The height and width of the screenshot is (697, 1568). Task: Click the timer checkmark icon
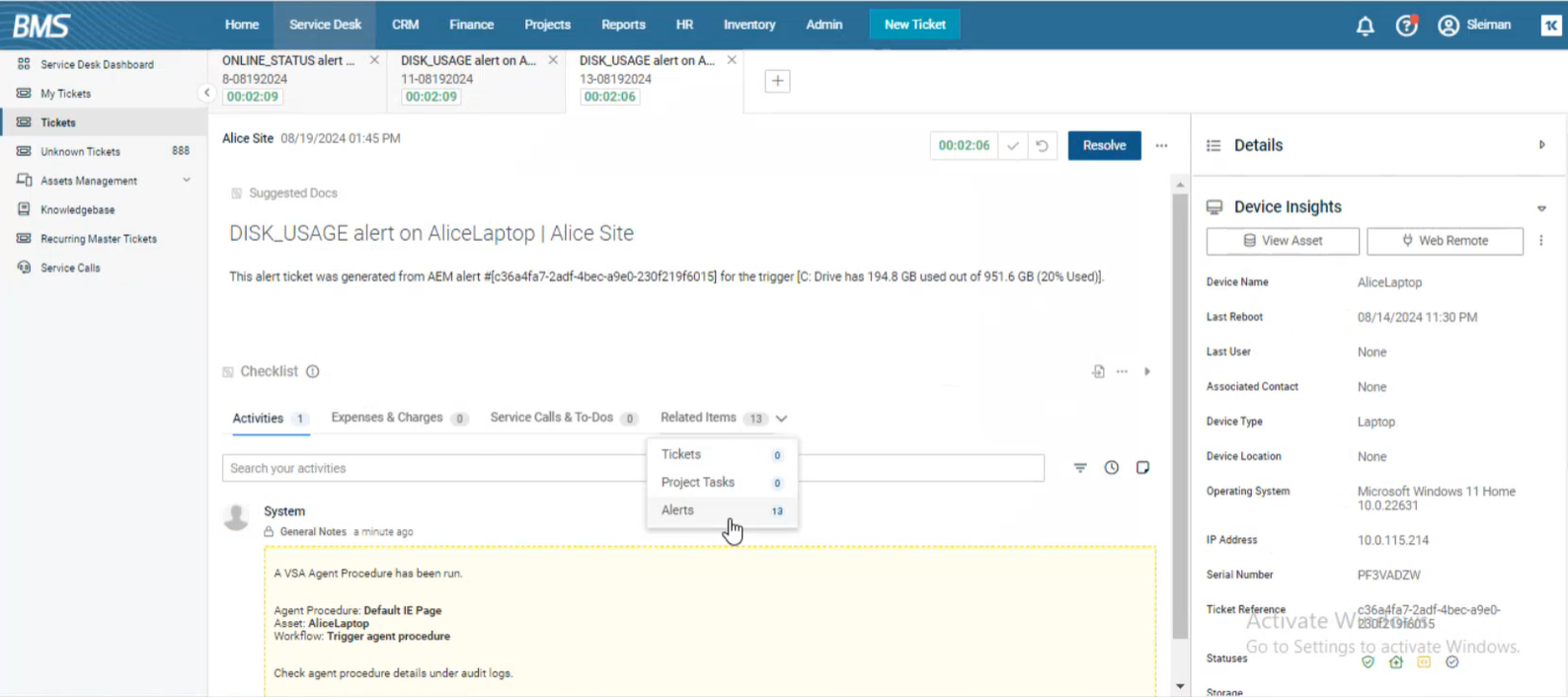pyautogui.click(x=1012, y=146)
